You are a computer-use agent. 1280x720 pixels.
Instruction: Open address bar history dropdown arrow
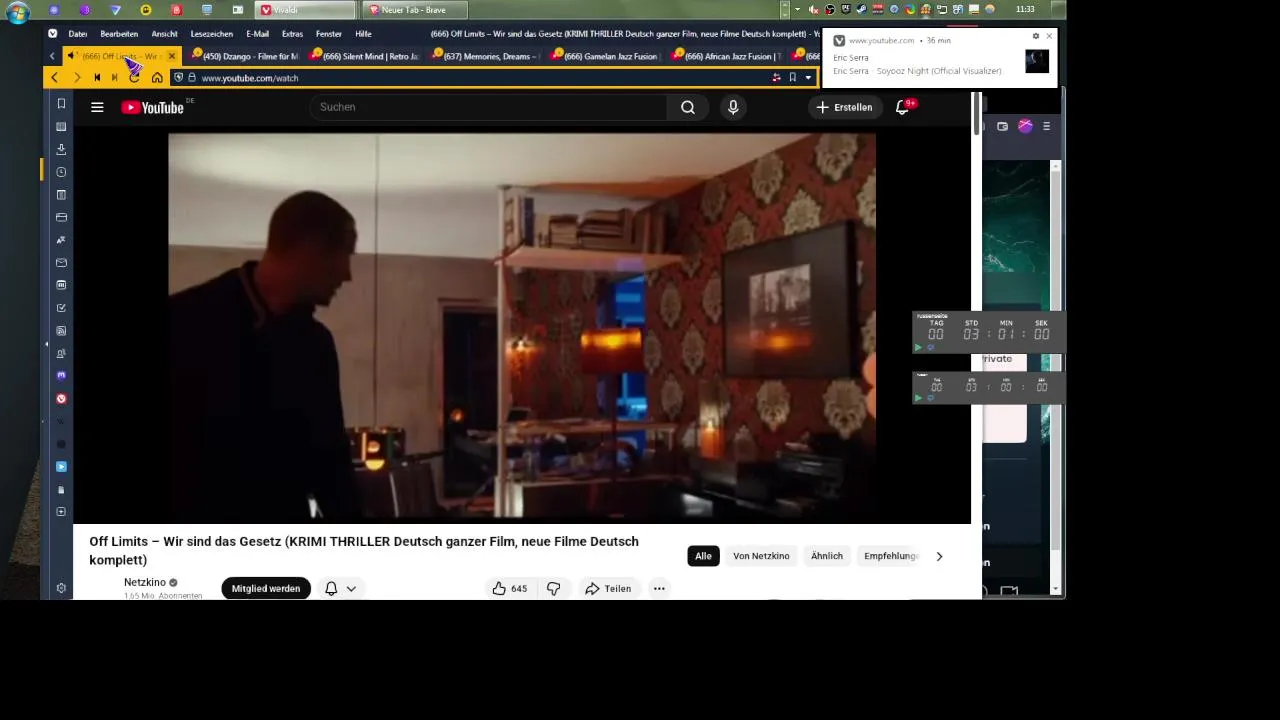point(808,78)
